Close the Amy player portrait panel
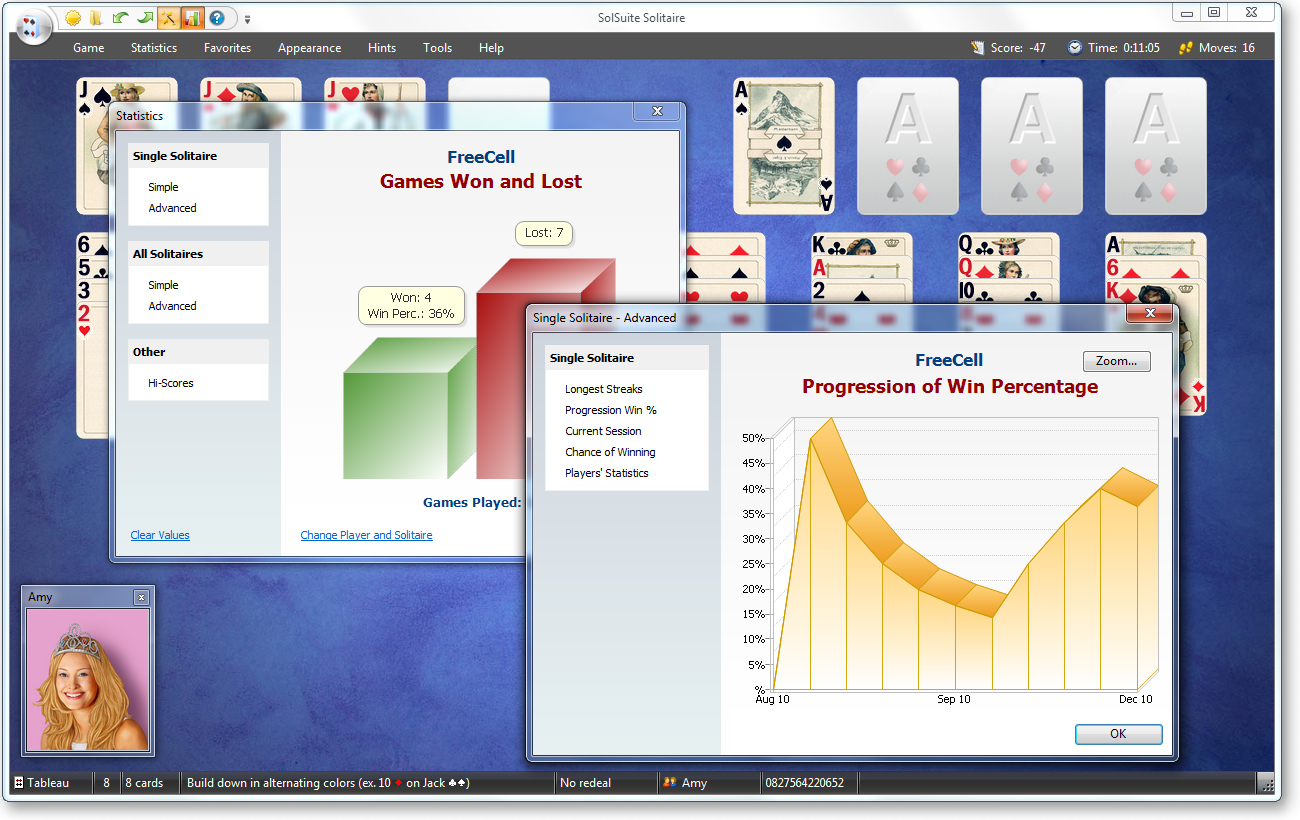 coord(141,597)
